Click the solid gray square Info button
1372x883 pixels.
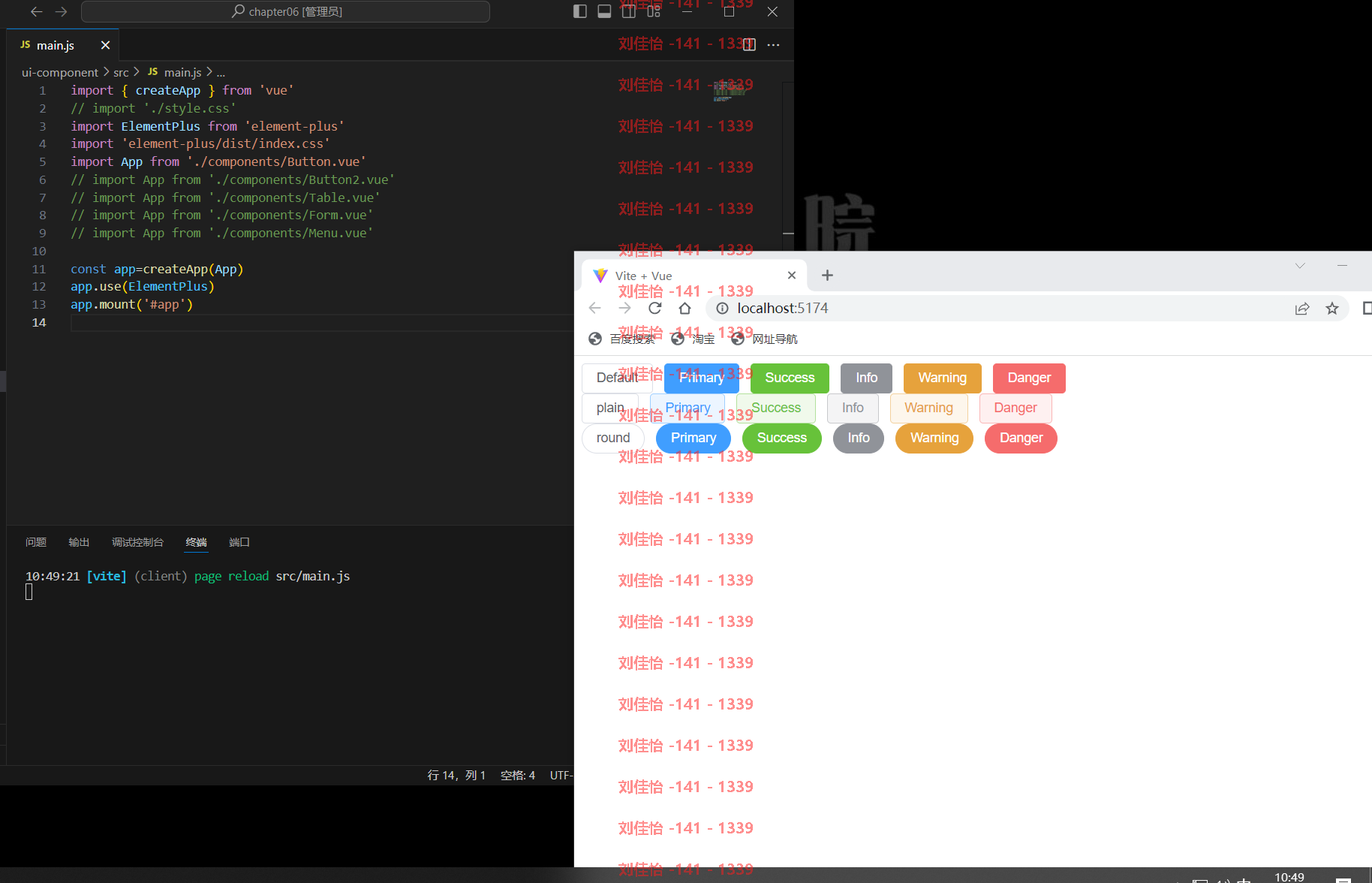pyautogui.click(x=866, y=378)
